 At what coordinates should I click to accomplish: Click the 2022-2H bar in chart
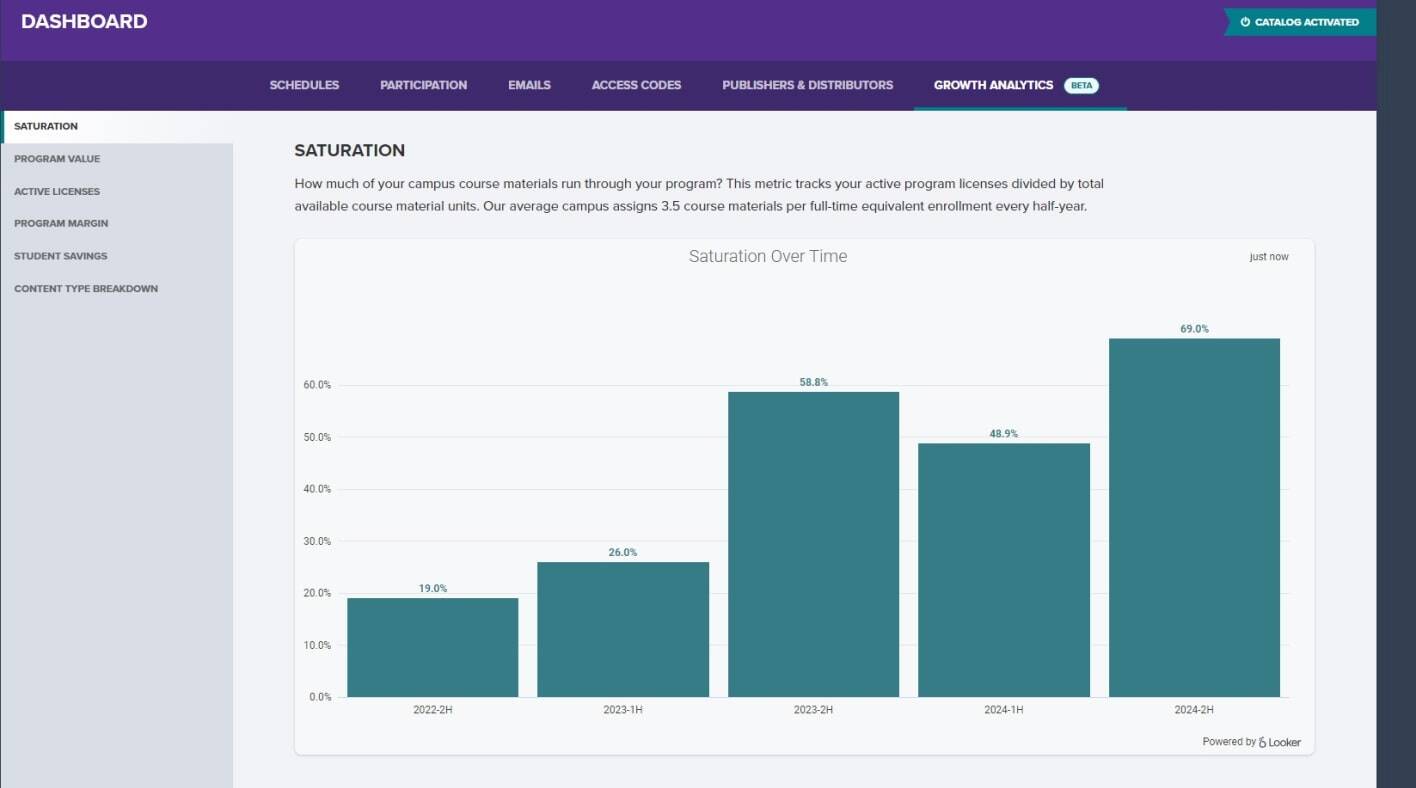(433, 647)
